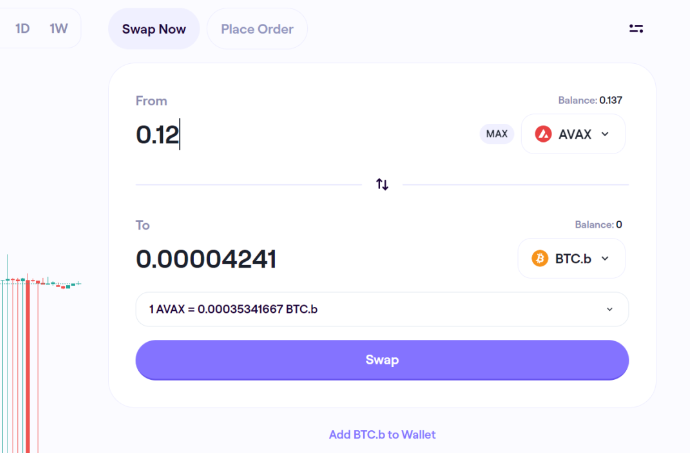Click the tall red candlestick on chart
698x453 pixels.
28,365
